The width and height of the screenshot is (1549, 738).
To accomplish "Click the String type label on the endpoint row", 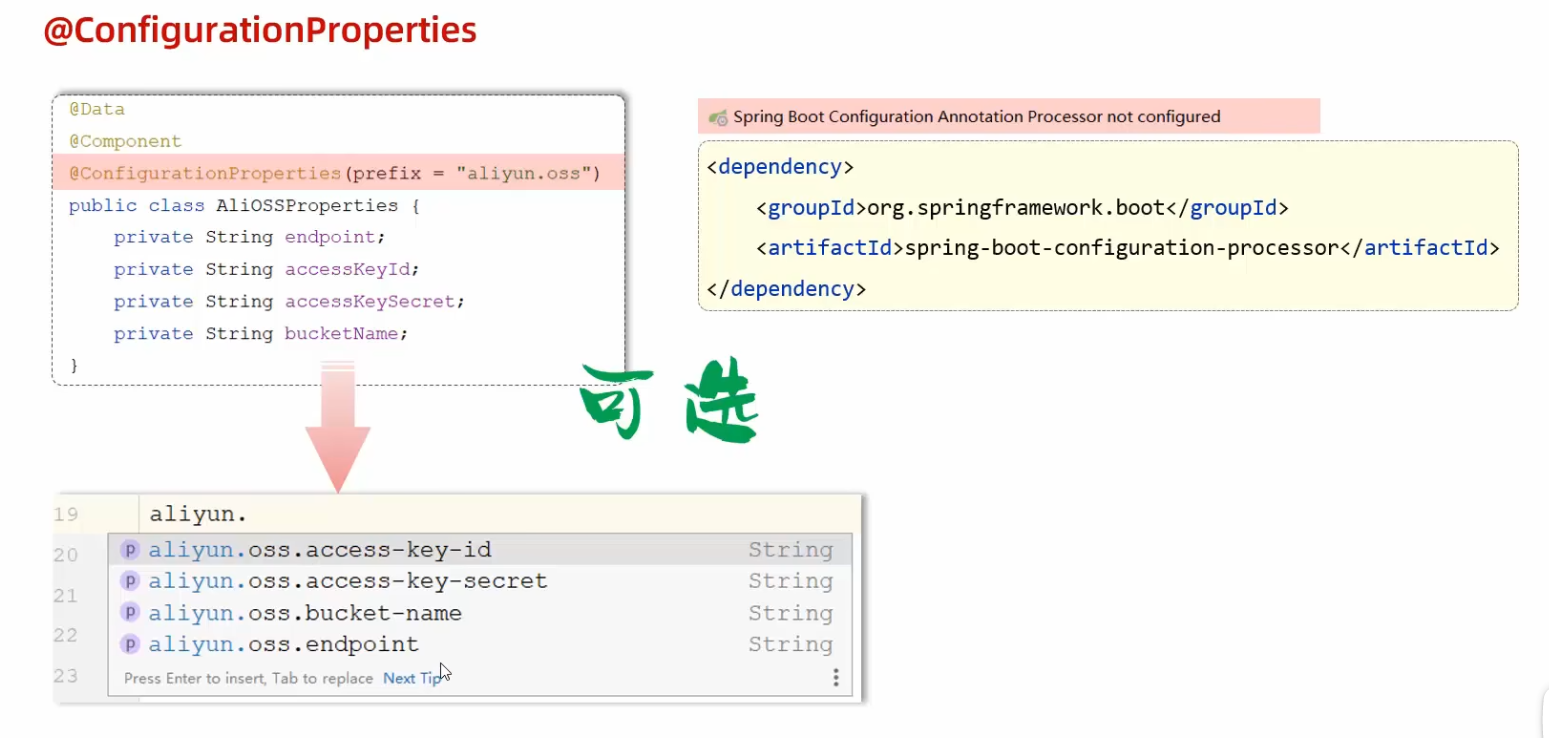I will (x=790, y=644).
